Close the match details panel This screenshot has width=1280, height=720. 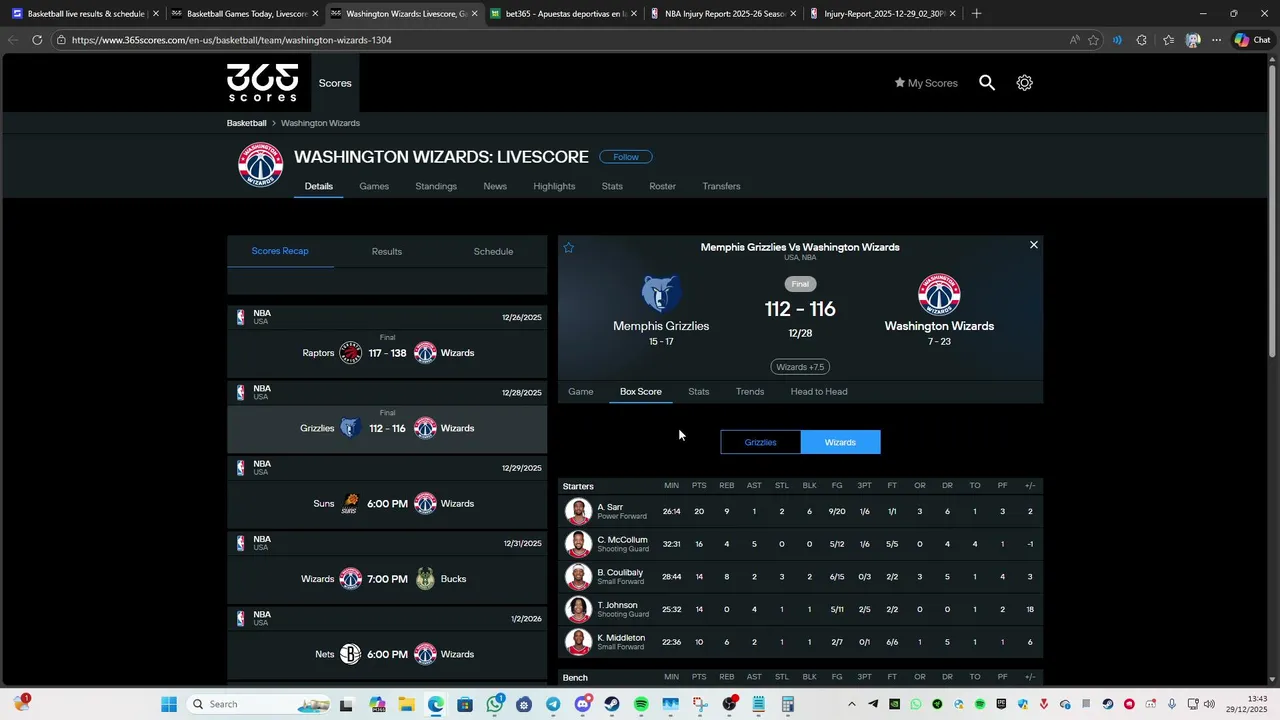(1034, 245)
